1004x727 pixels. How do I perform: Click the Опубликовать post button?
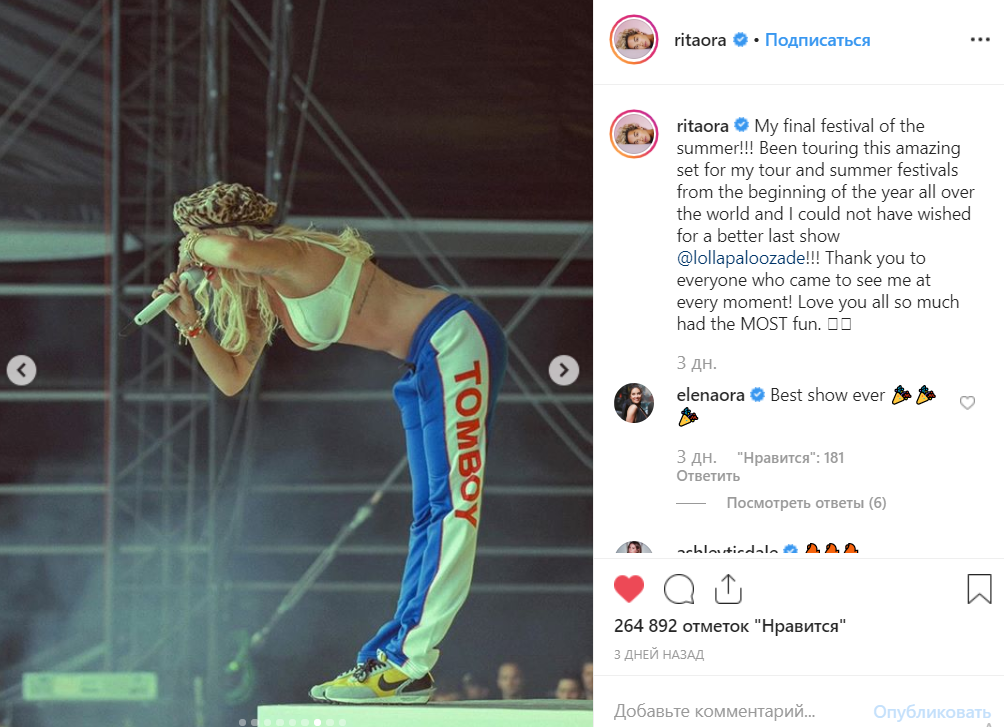932,712
